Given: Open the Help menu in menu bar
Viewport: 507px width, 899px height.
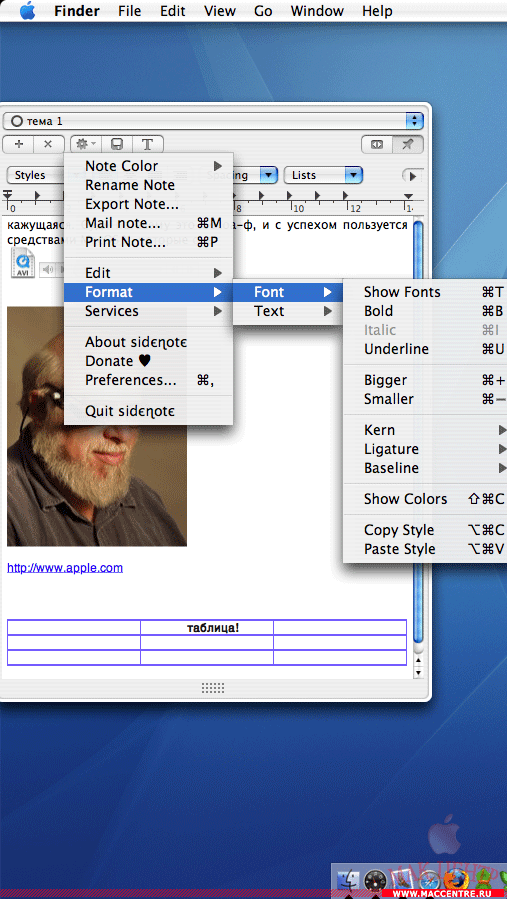Looking at the screenshot, I should coord(377,11).
